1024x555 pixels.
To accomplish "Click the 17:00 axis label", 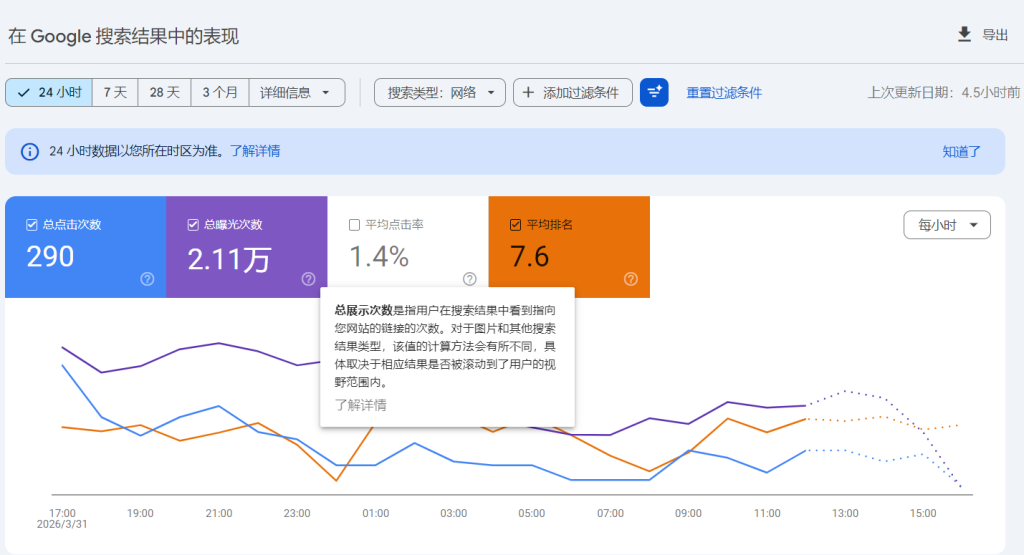I will coord(62,513).
